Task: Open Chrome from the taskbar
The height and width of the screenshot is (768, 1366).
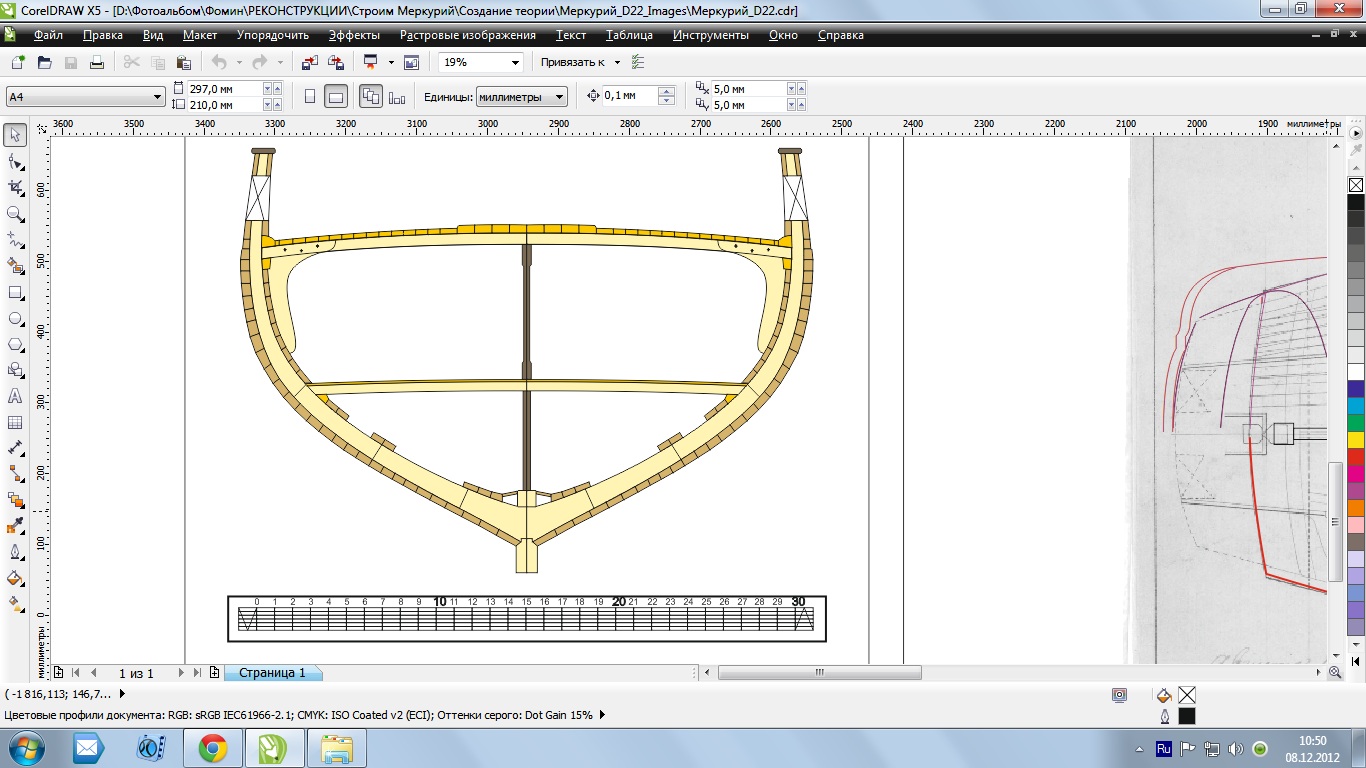Action: click(212, 747)
